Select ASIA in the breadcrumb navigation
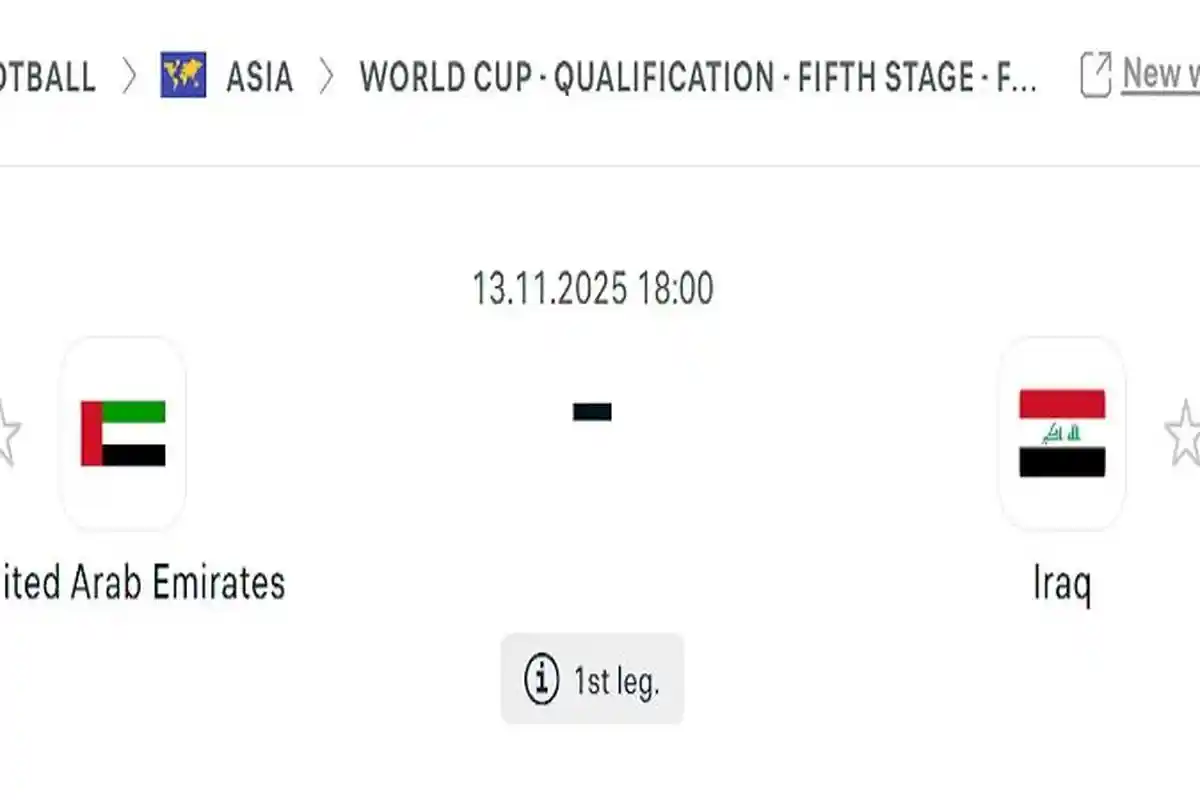This screenshot has height=800, width=1200. [262, 74]
